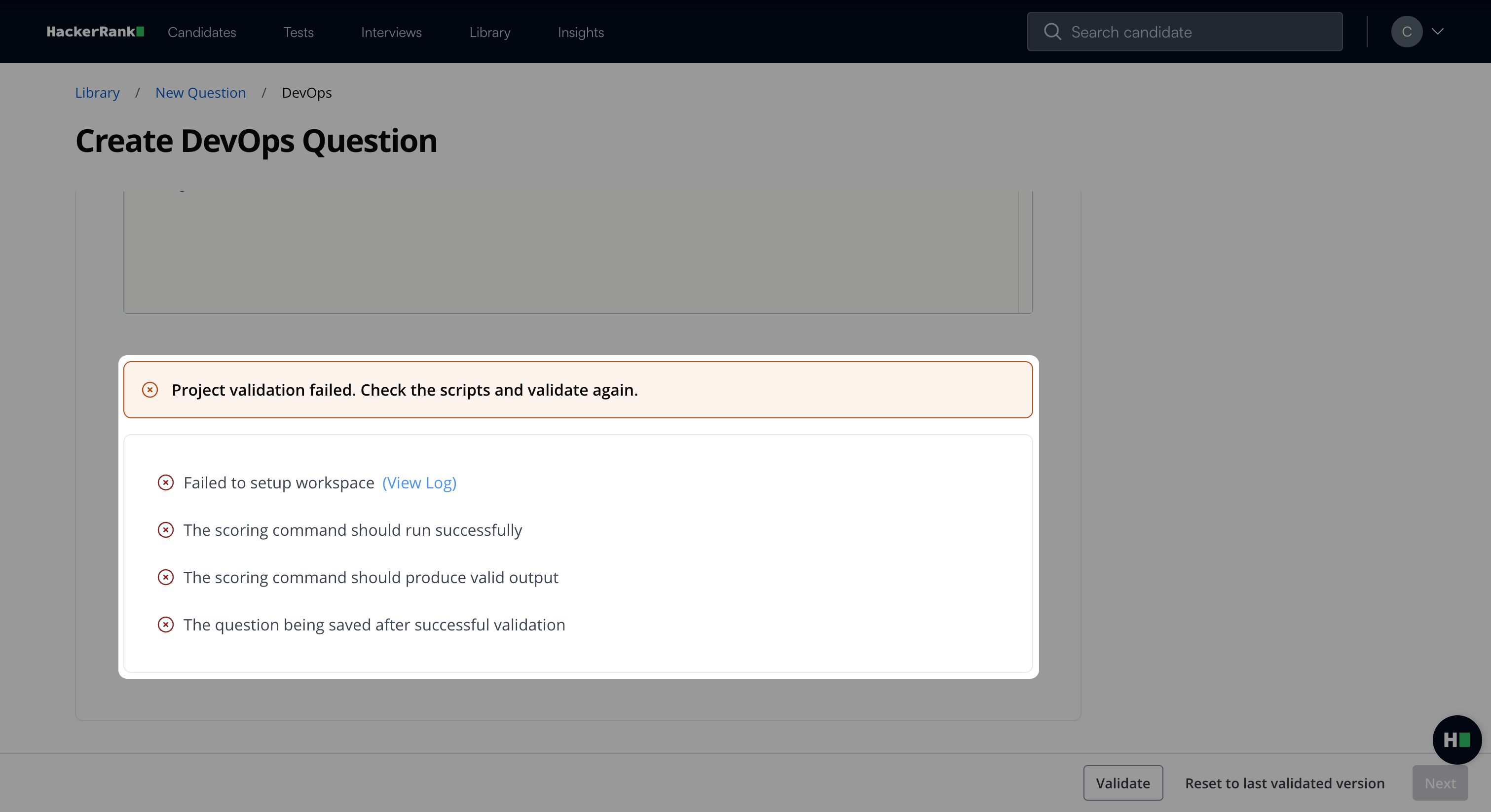Image resolution: width=1491 pixels, height=812 pixels.
Task: Click error icon beside question saved check
Action: coord(166,625)
